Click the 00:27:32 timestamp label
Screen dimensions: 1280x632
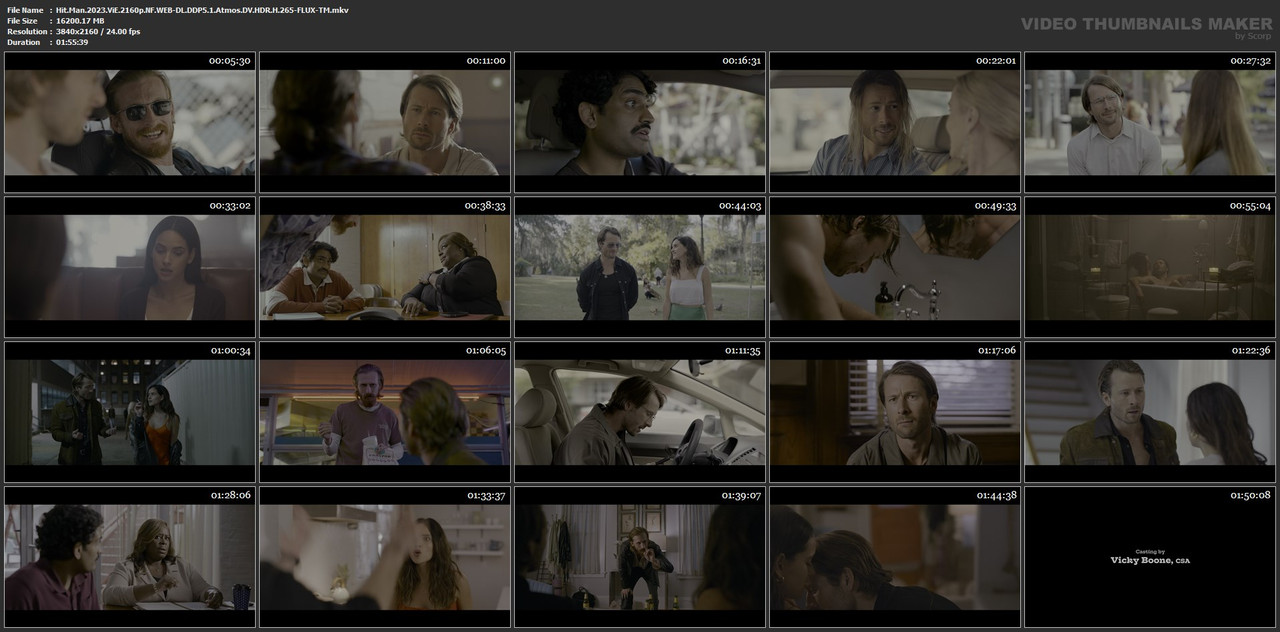pos(1250,61)
